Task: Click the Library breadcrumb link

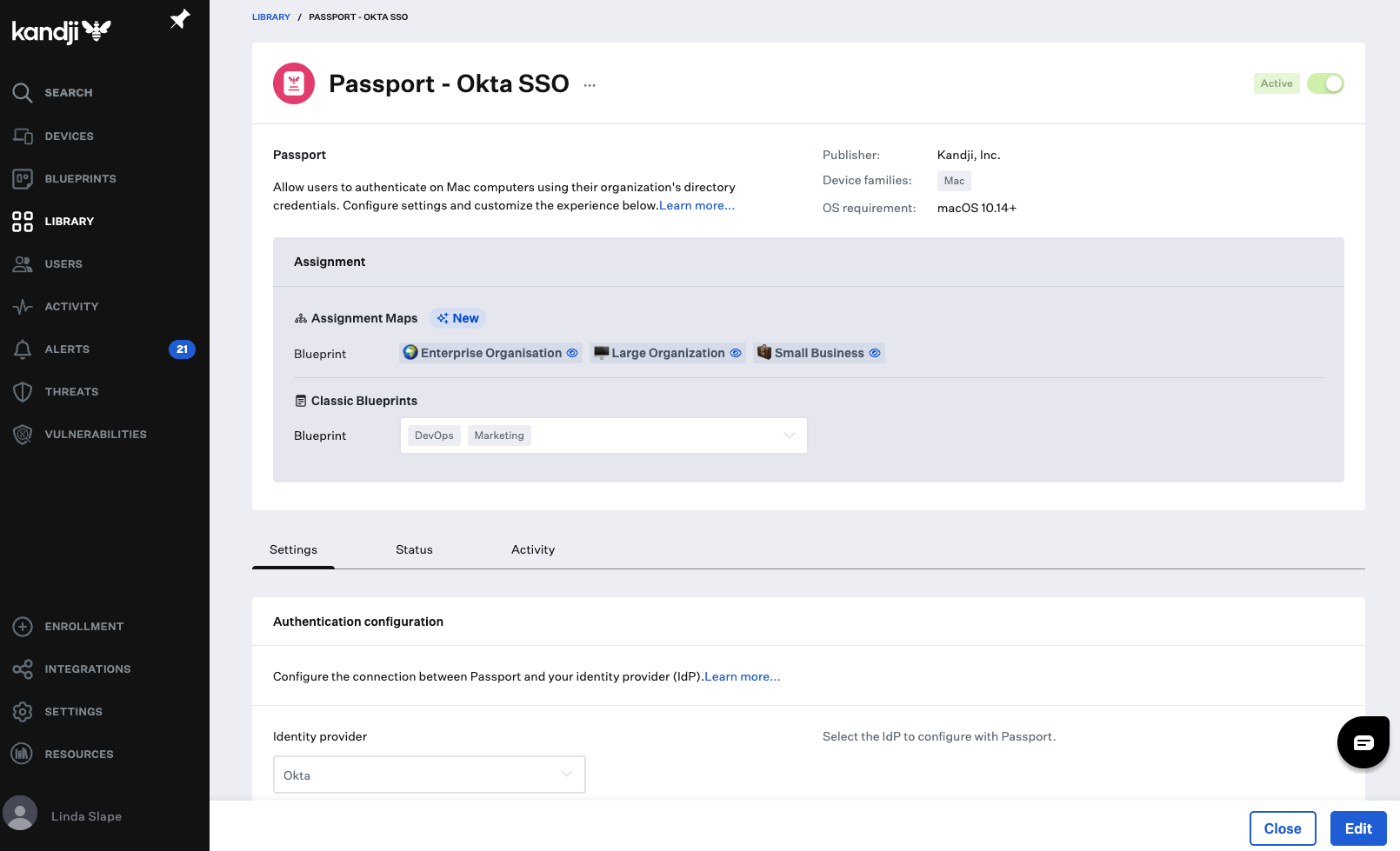Action: click(x=271, y=17)
